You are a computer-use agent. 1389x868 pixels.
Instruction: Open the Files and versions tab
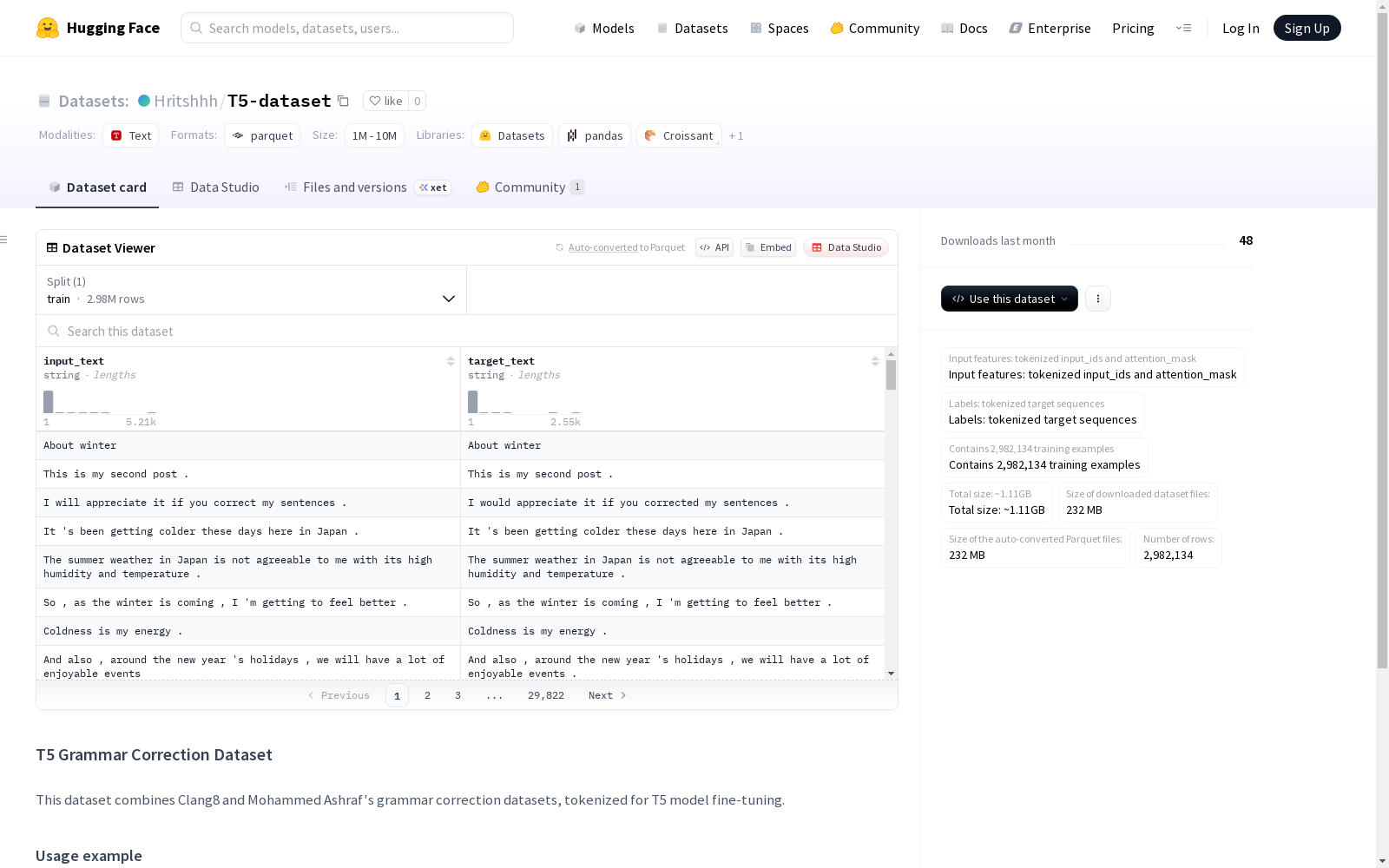coord(367,187)
